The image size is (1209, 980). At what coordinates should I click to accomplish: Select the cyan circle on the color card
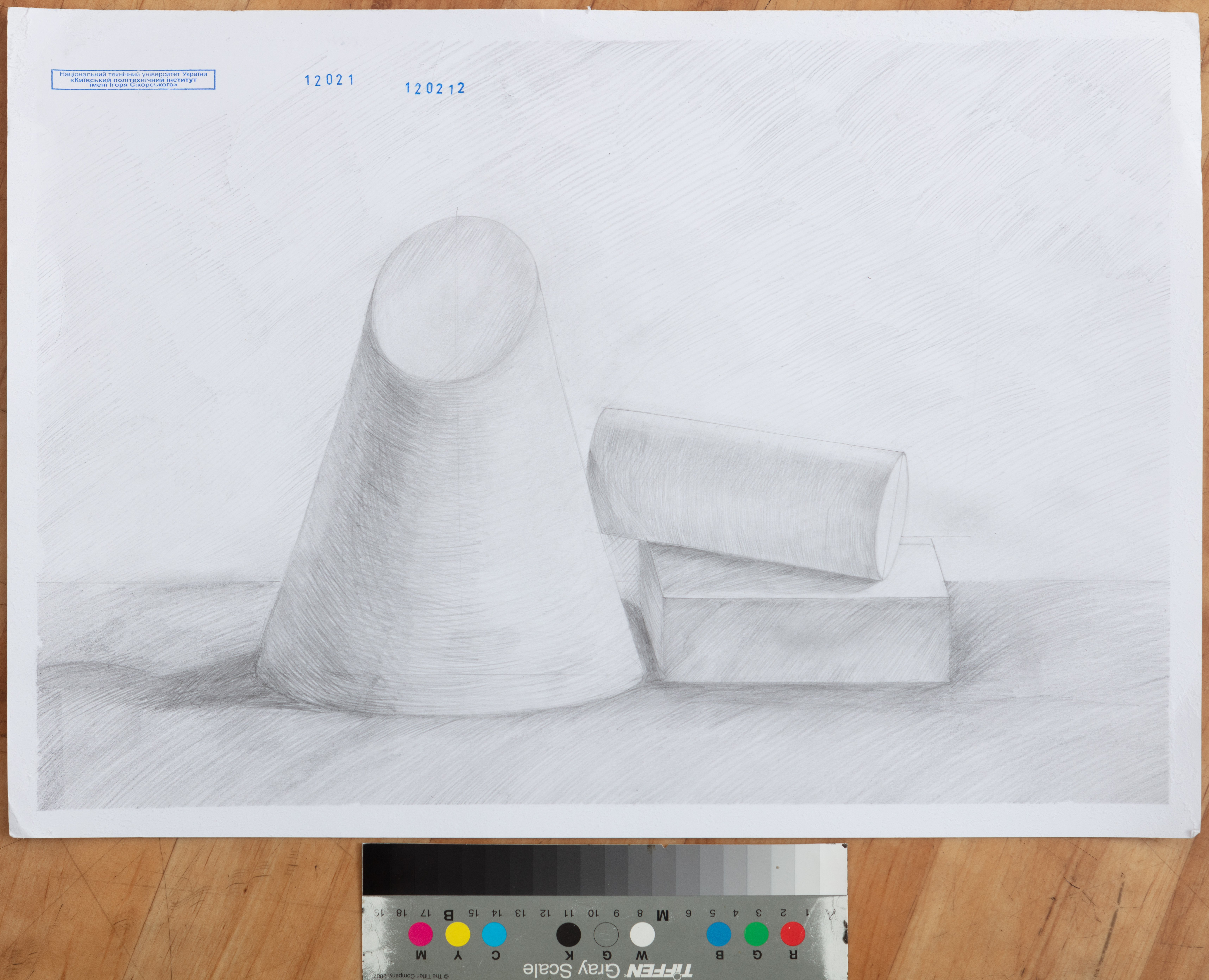(x=494, y=934)
